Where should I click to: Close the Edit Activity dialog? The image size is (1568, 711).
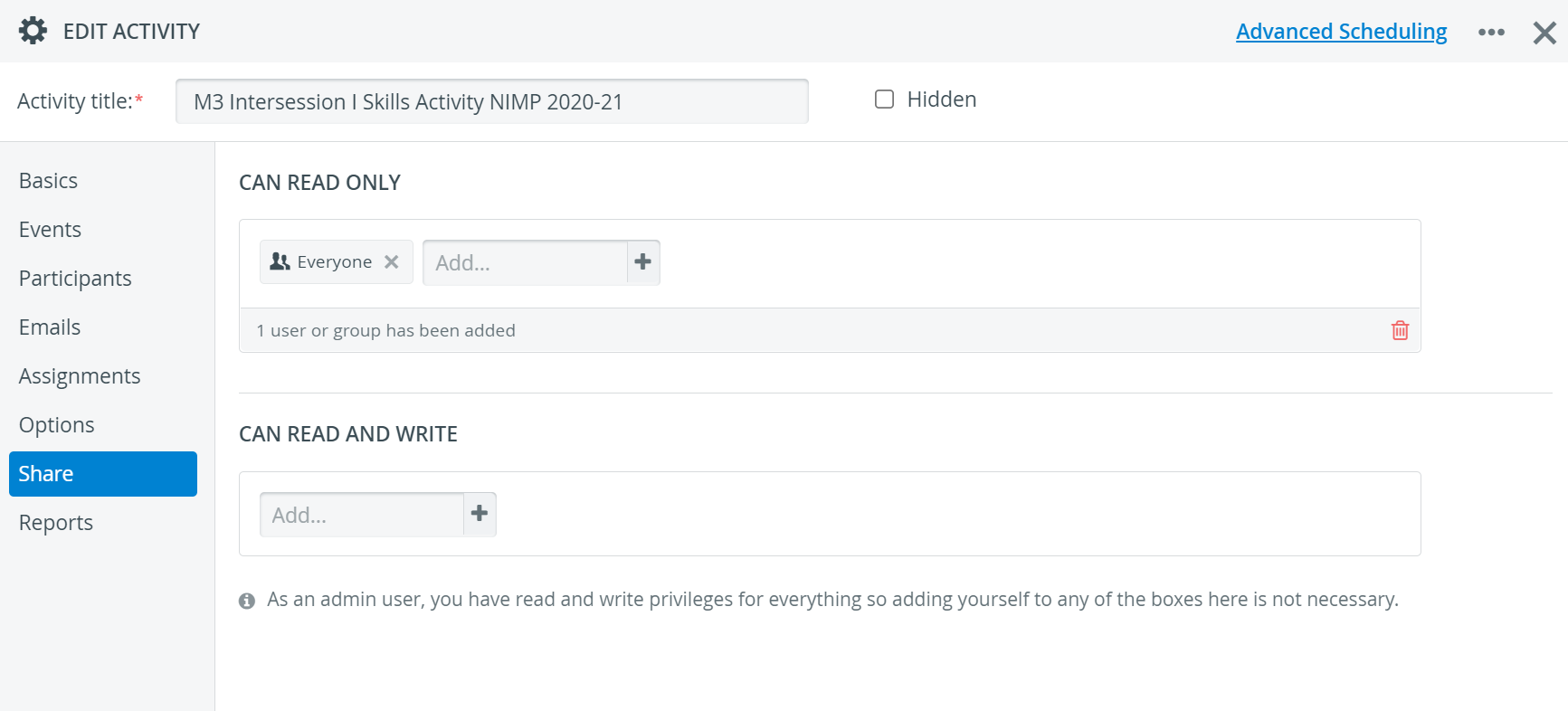coord(1544,33)
